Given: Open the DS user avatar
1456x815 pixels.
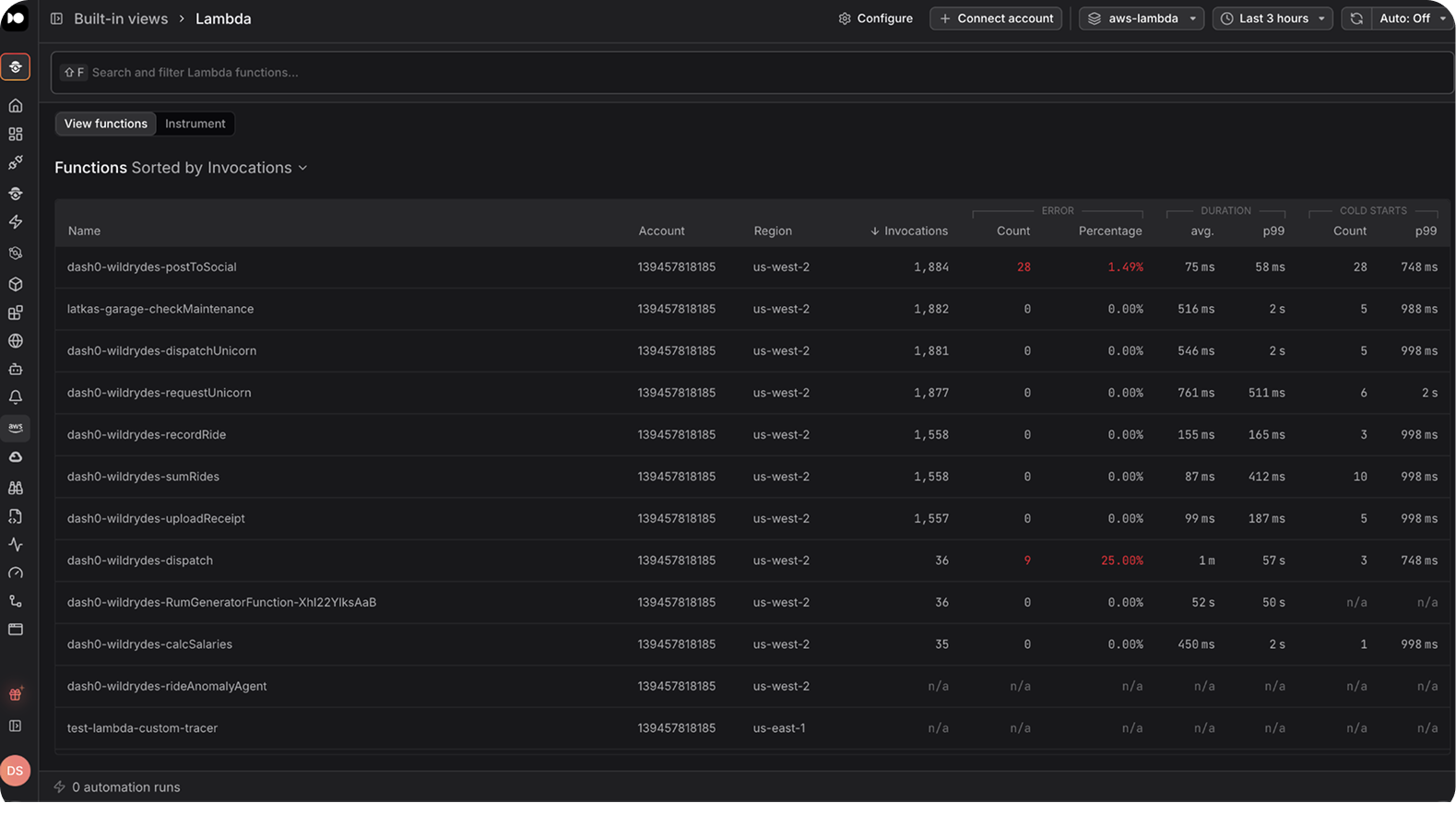Looking at the screenshot, I should [16, 771].
